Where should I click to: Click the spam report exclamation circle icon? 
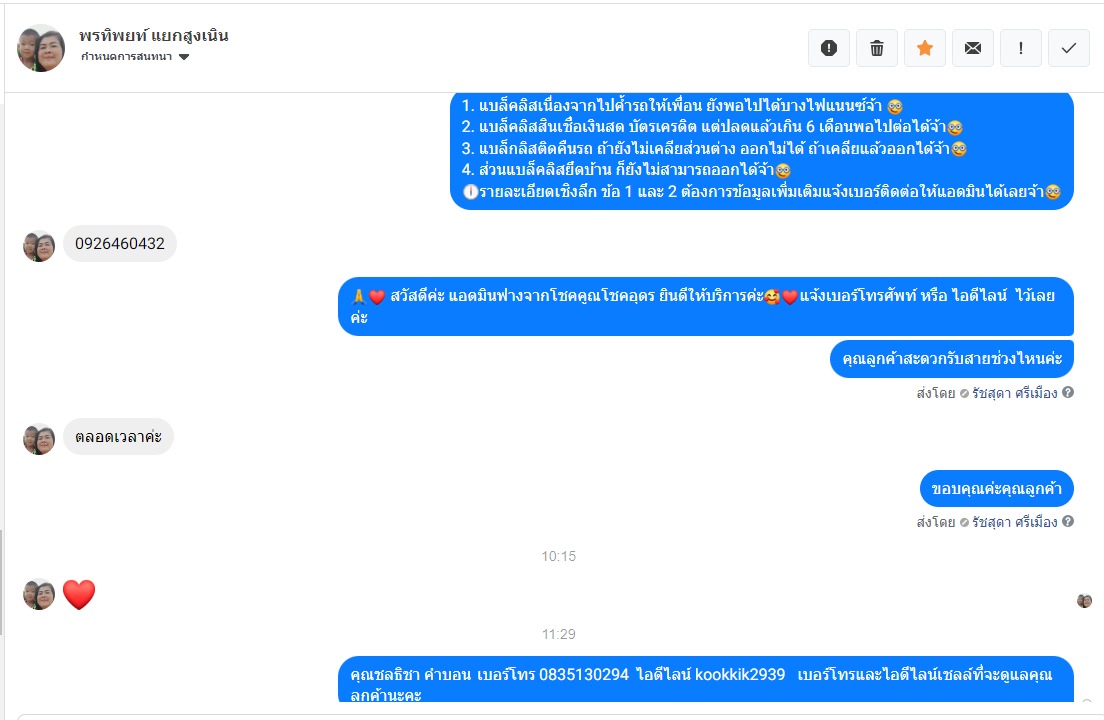829,48
